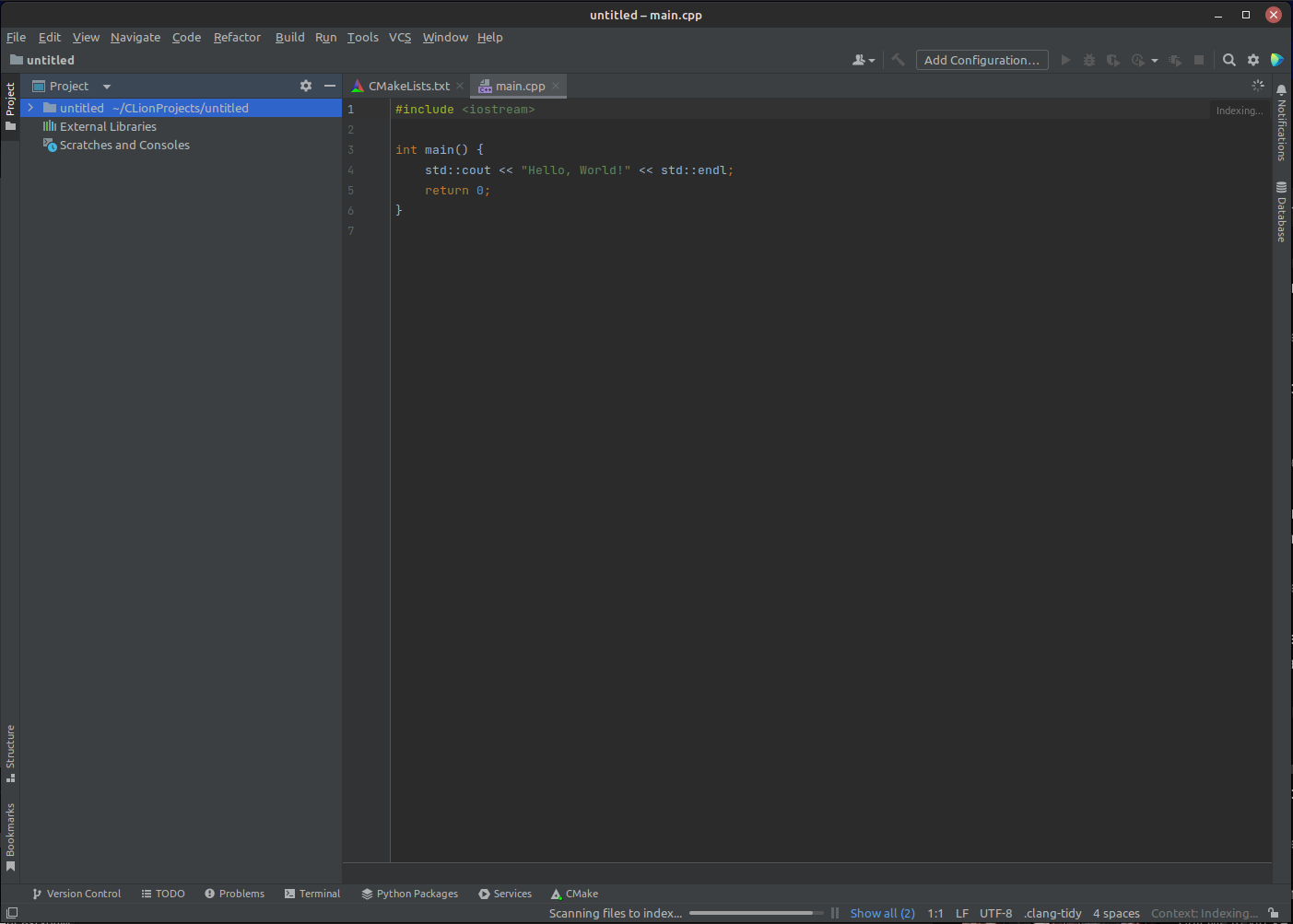The image size is (1293, 924).
Task: Click the clang-tidy inspection profile toggle
Action: [x=1052, y=913]
